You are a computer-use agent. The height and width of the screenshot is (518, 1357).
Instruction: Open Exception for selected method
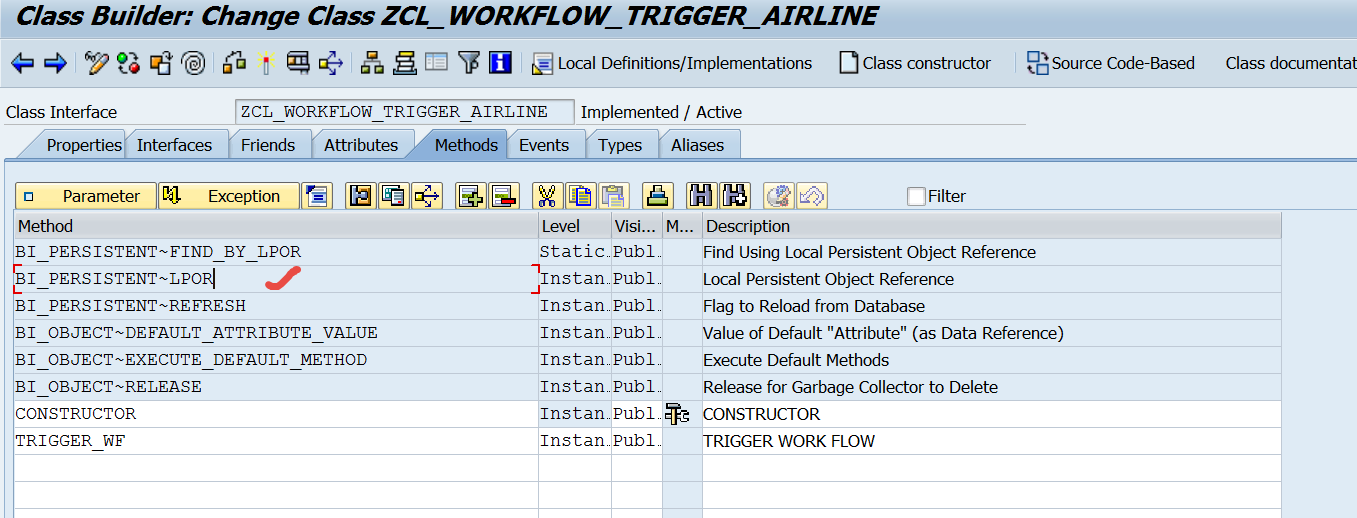(x=229, y=196)
